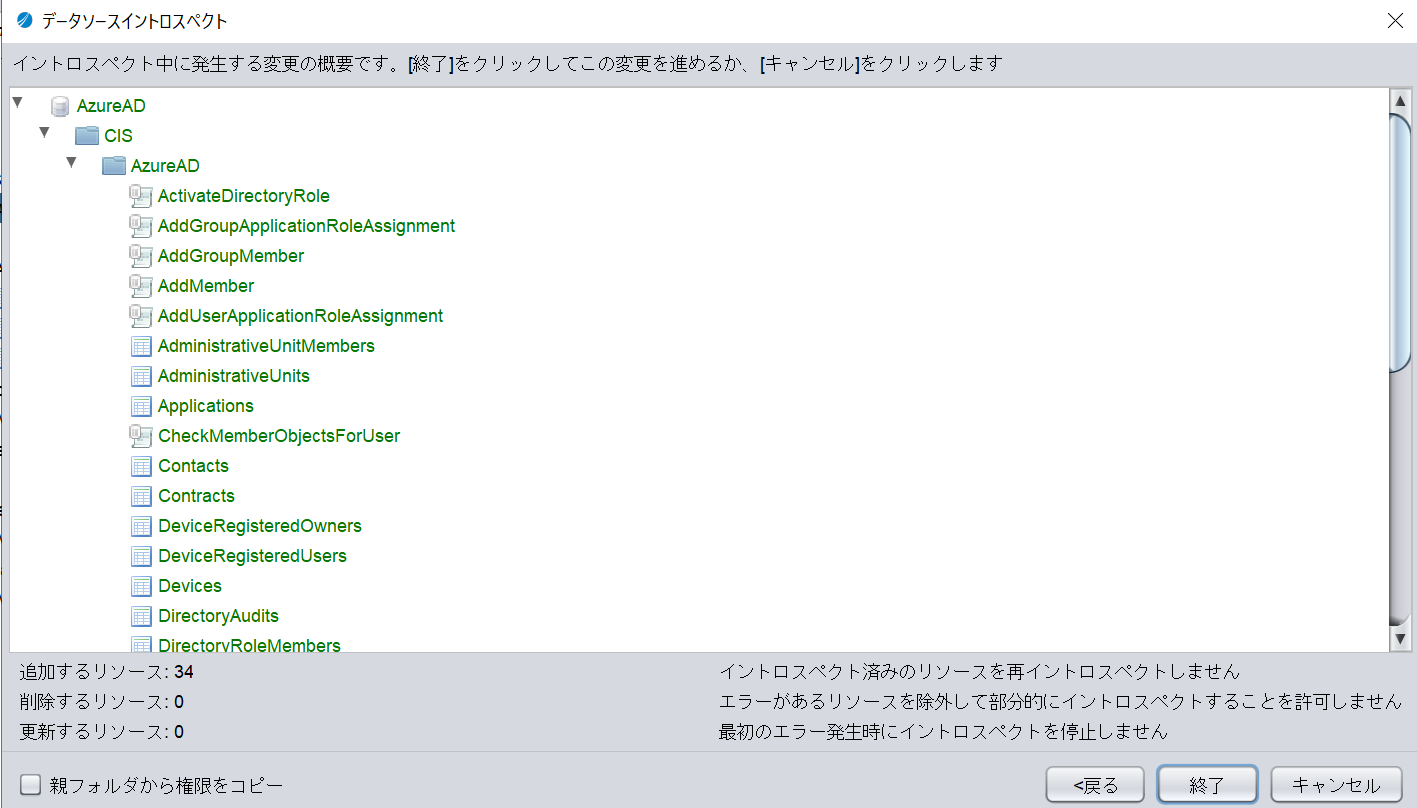Click the DeviceRegisteredUsers table icon
The image size is (1417, 808).
pos(141,556)
